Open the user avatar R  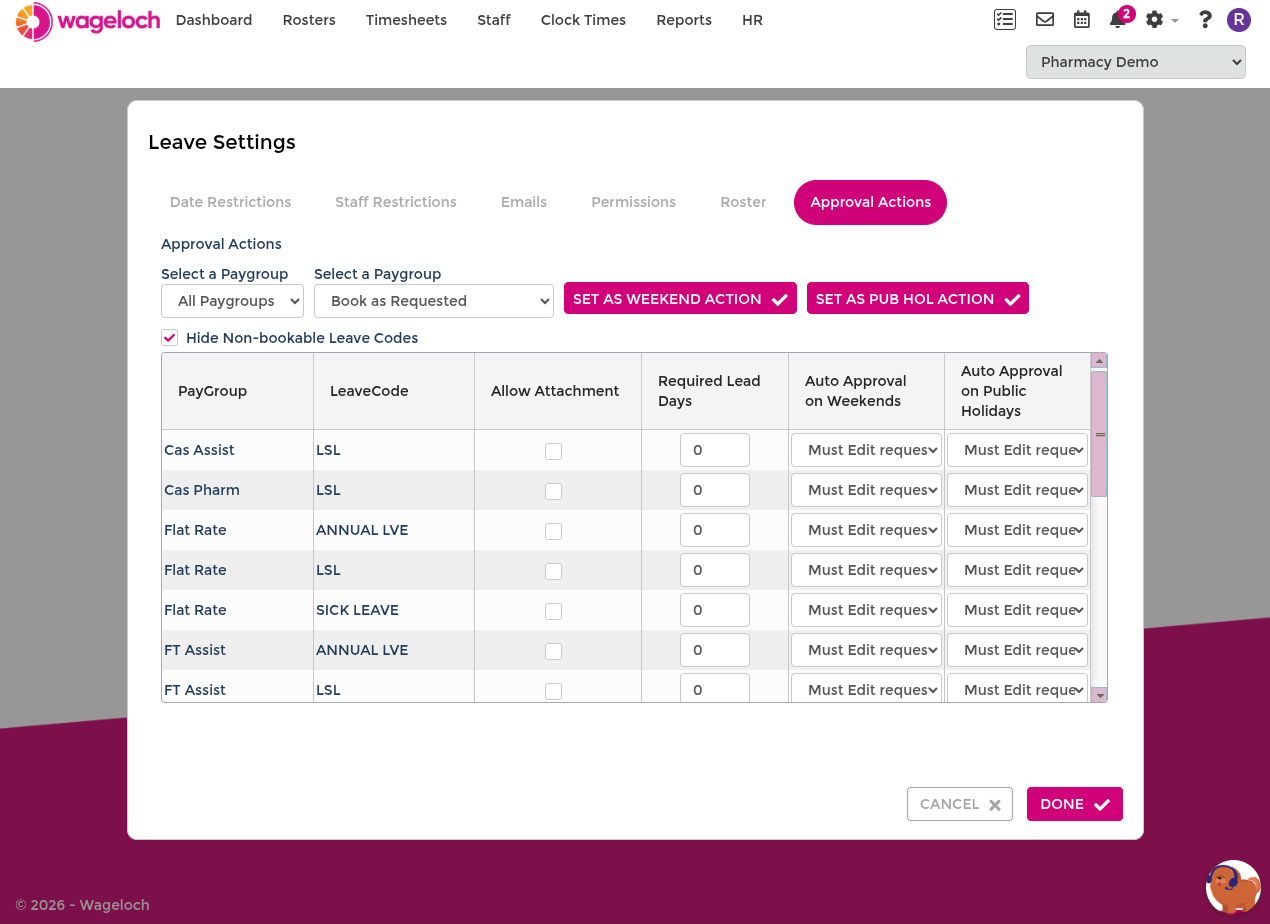tap(1239, 19)
